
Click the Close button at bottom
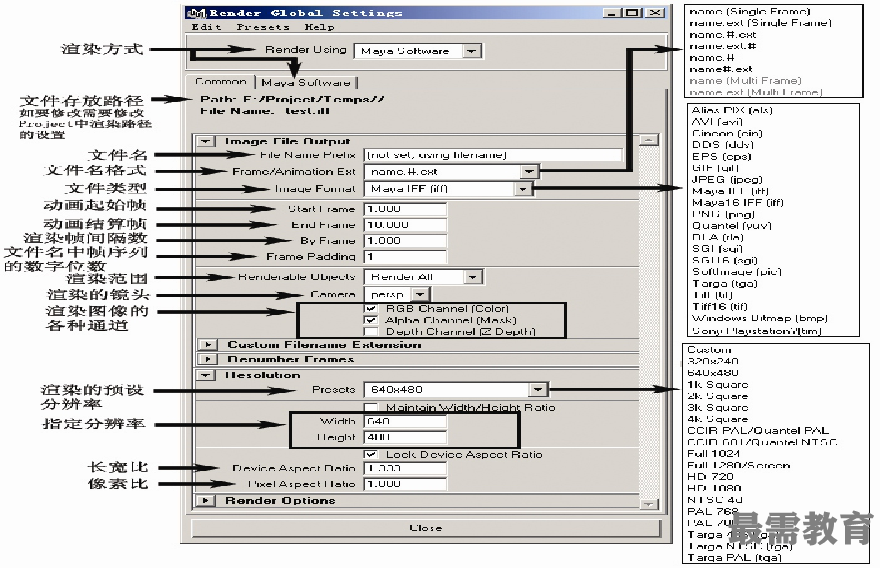tap(426, 528)
